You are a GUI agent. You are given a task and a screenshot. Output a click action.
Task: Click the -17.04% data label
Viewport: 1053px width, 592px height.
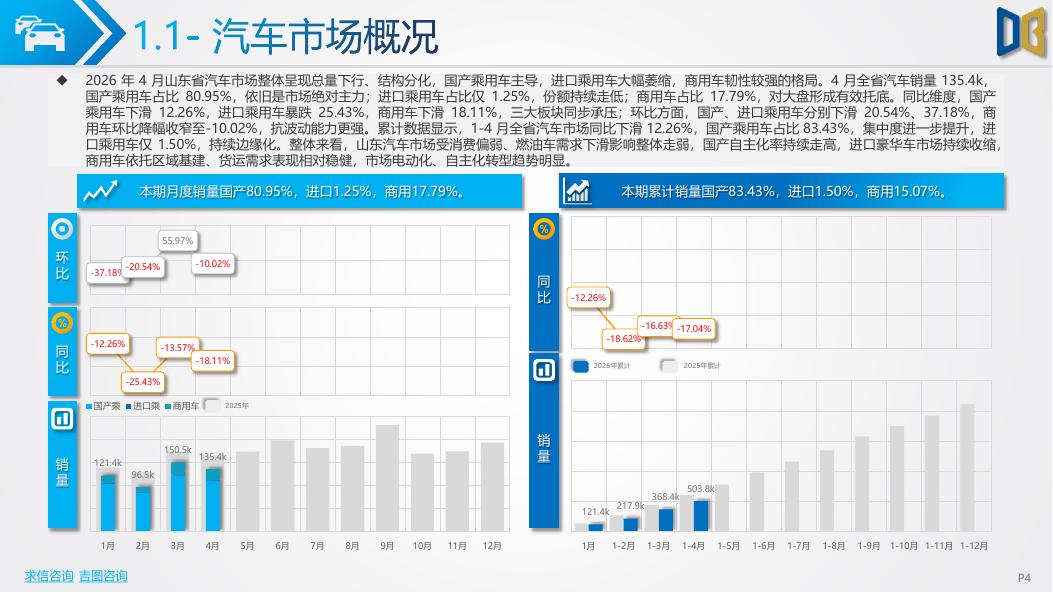[694, 329]
